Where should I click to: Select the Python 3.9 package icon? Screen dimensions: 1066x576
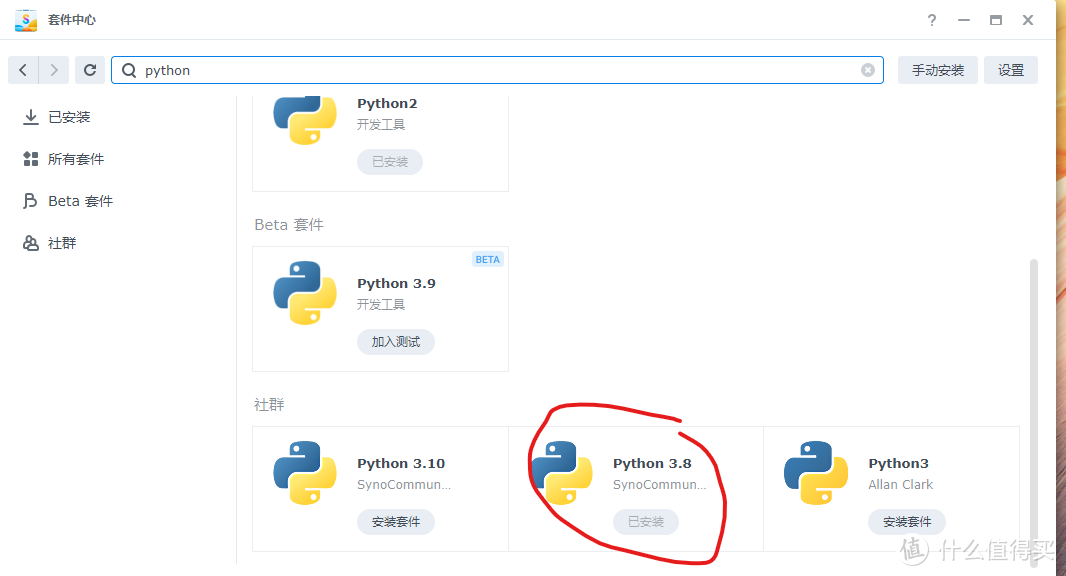click(304, 293)
